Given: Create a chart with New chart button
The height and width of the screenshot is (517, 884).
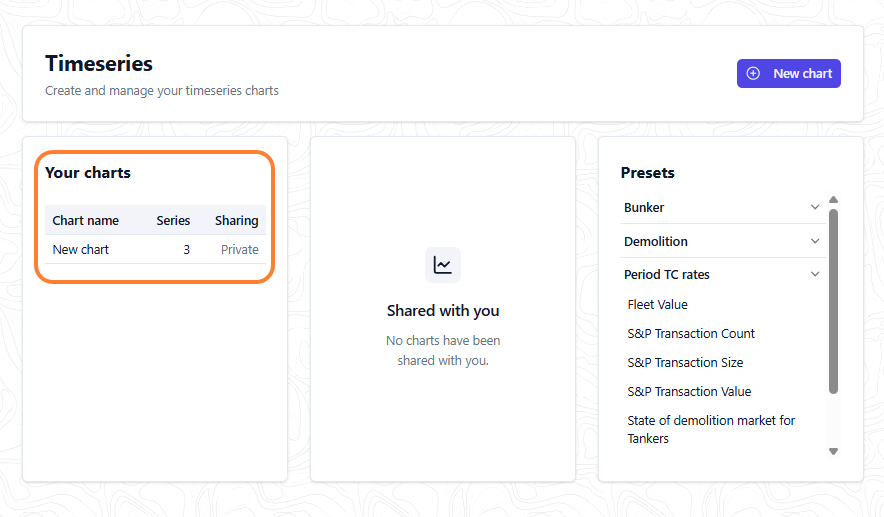Looking at the screenshot, I should 789,73.
